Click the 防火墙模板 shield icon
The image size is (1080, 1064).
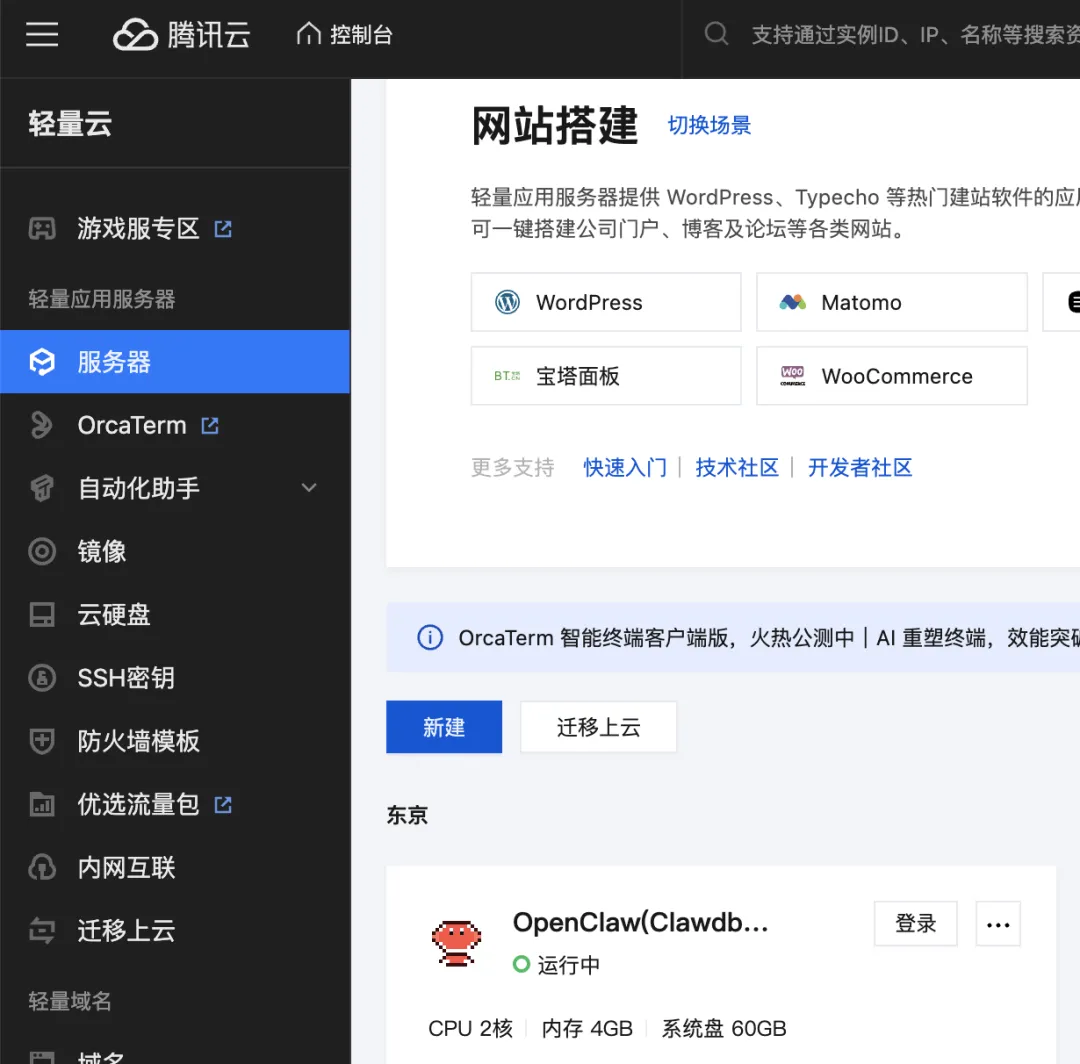point(42,742)
